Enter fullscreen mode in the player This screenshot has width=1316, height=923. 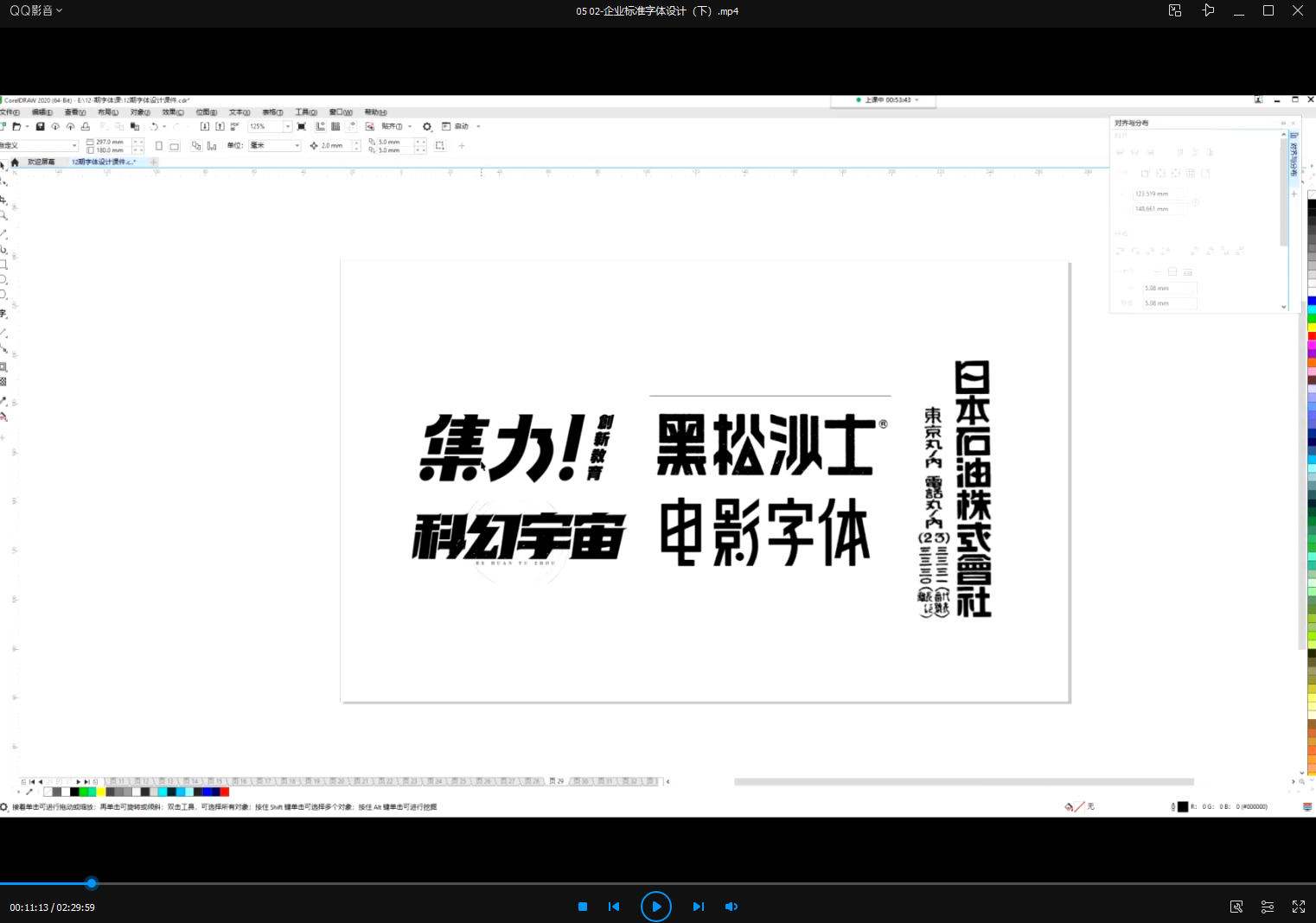pos(1298,907)
